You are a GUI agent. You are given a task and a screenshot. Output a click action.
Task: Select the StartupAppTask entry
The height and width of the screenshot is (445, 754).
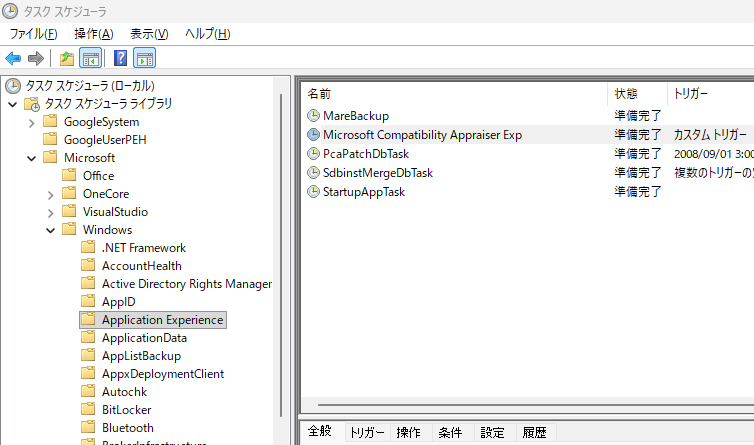(363, 192)
